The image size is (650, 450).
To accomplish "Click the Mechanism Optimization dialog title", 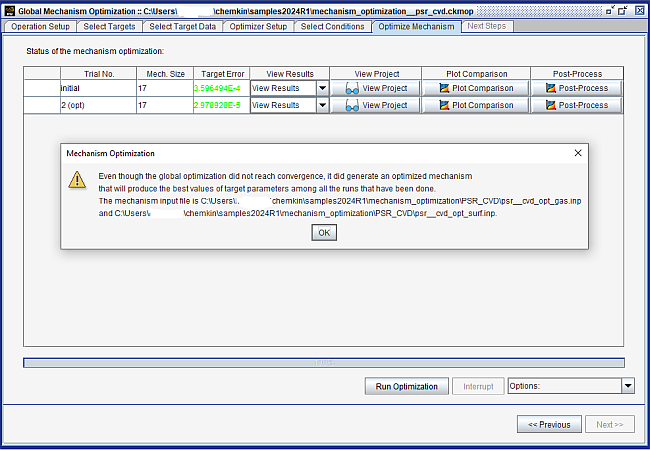I will coord(110,153).
